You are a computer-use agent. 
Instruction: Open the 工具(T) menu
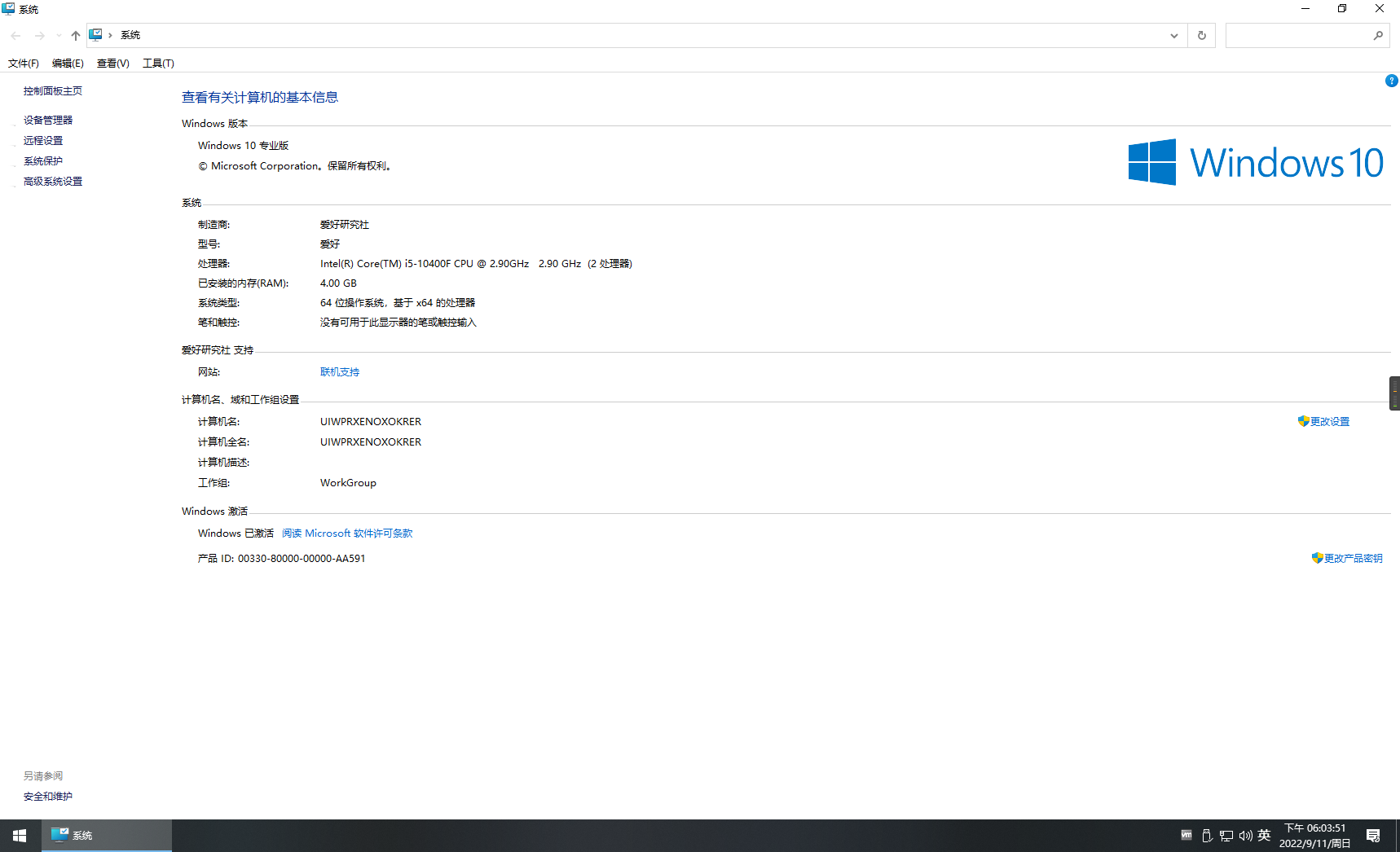(158, 64)
